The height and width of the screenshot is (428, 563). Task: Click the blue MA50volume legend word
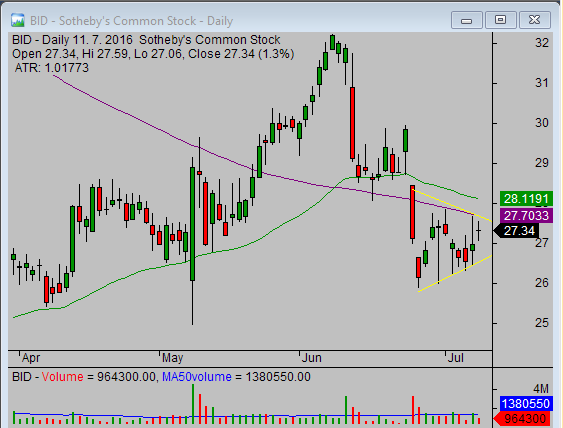click(x=197, y=377)
